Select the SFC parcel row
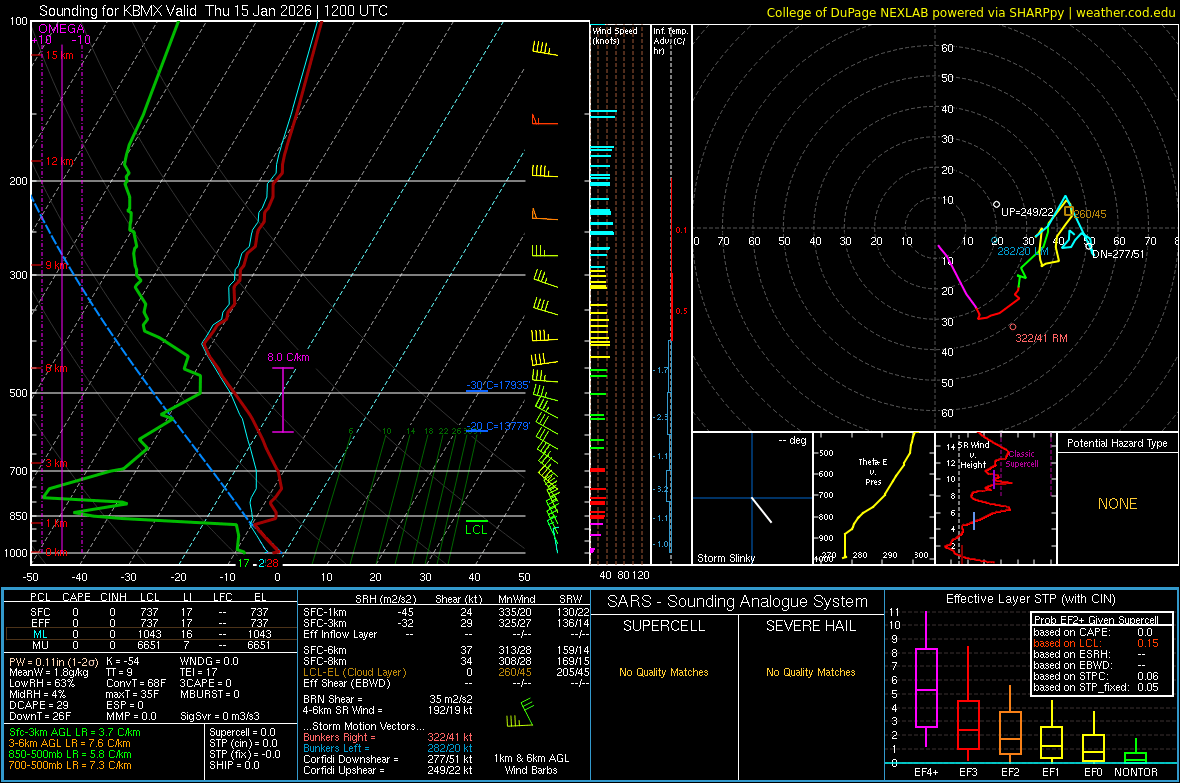This screenshot has width=1180, height=783. tap(149, 612)
